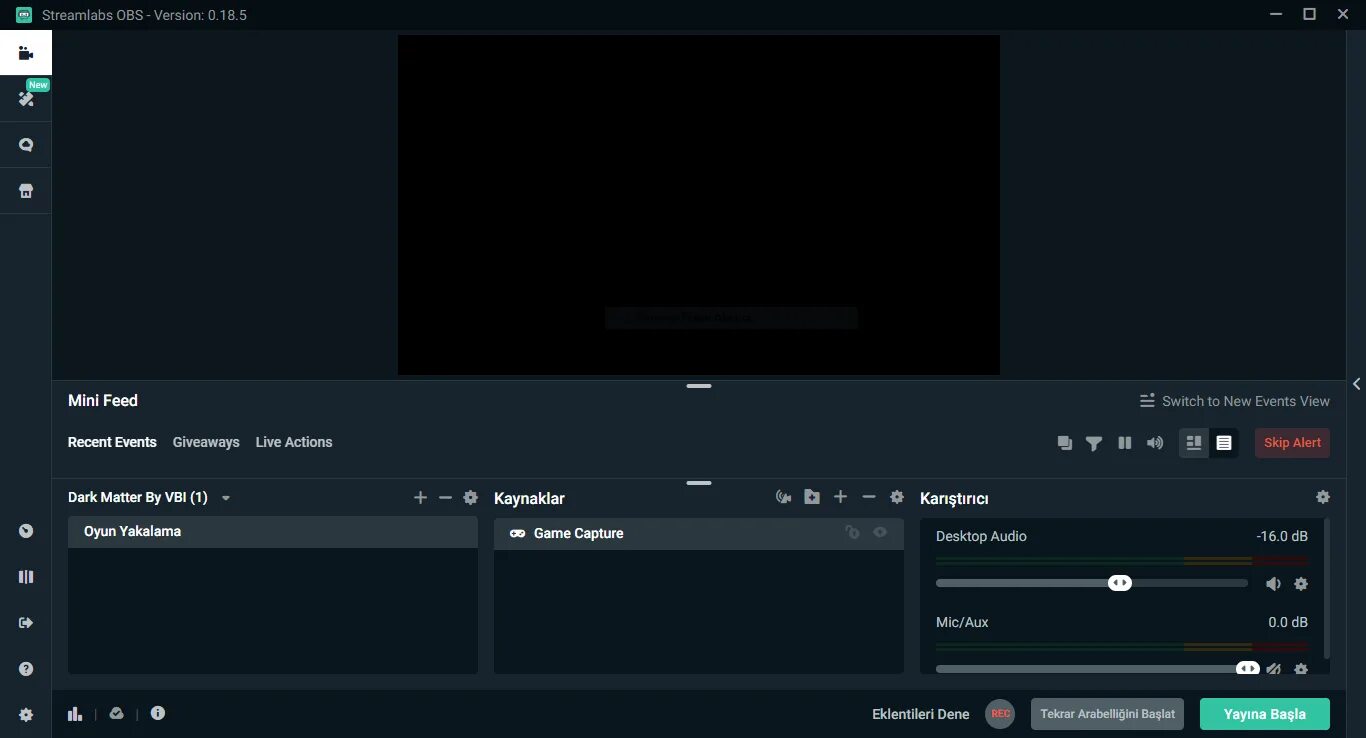Open the performance stats bar chart icon
This screenshot has width=1366, height=738.
75,714
